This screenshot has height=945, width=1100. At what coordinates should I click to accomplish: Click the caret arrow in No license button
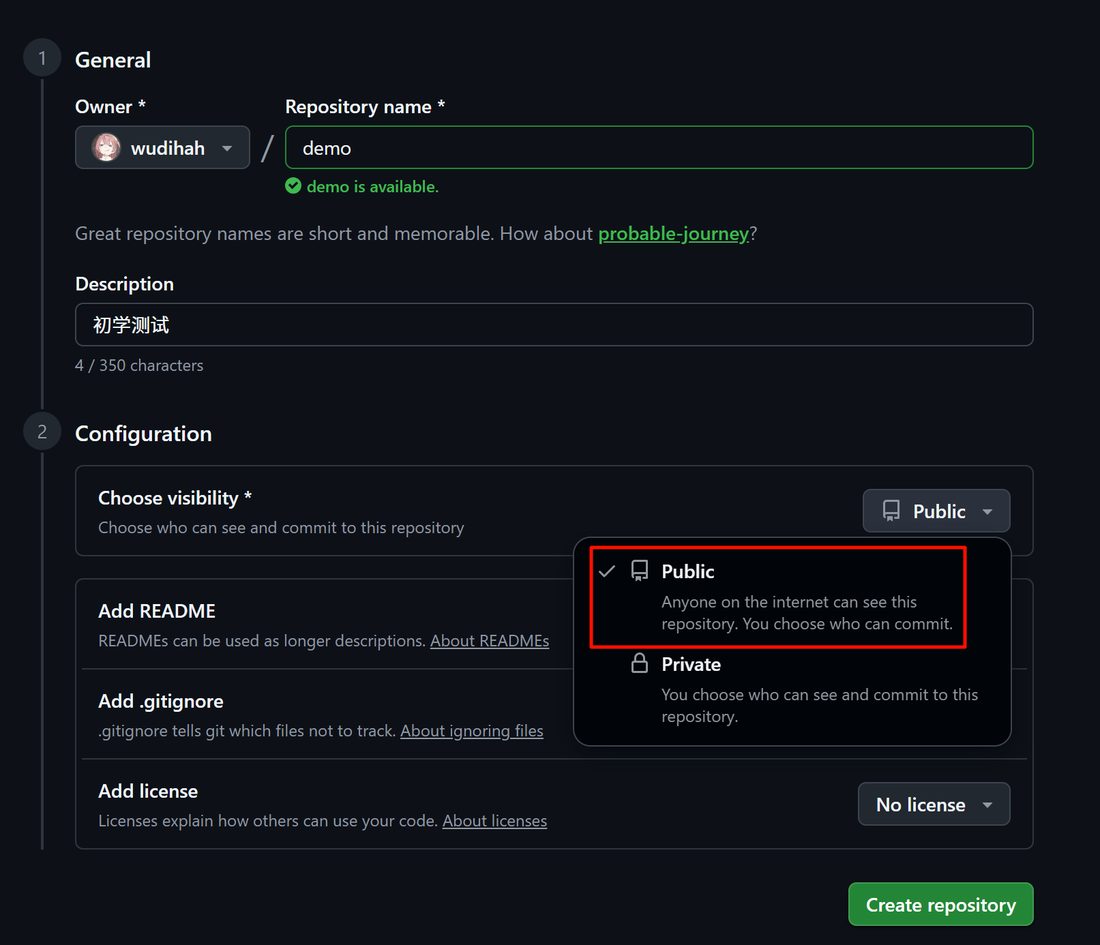(987, 805)
